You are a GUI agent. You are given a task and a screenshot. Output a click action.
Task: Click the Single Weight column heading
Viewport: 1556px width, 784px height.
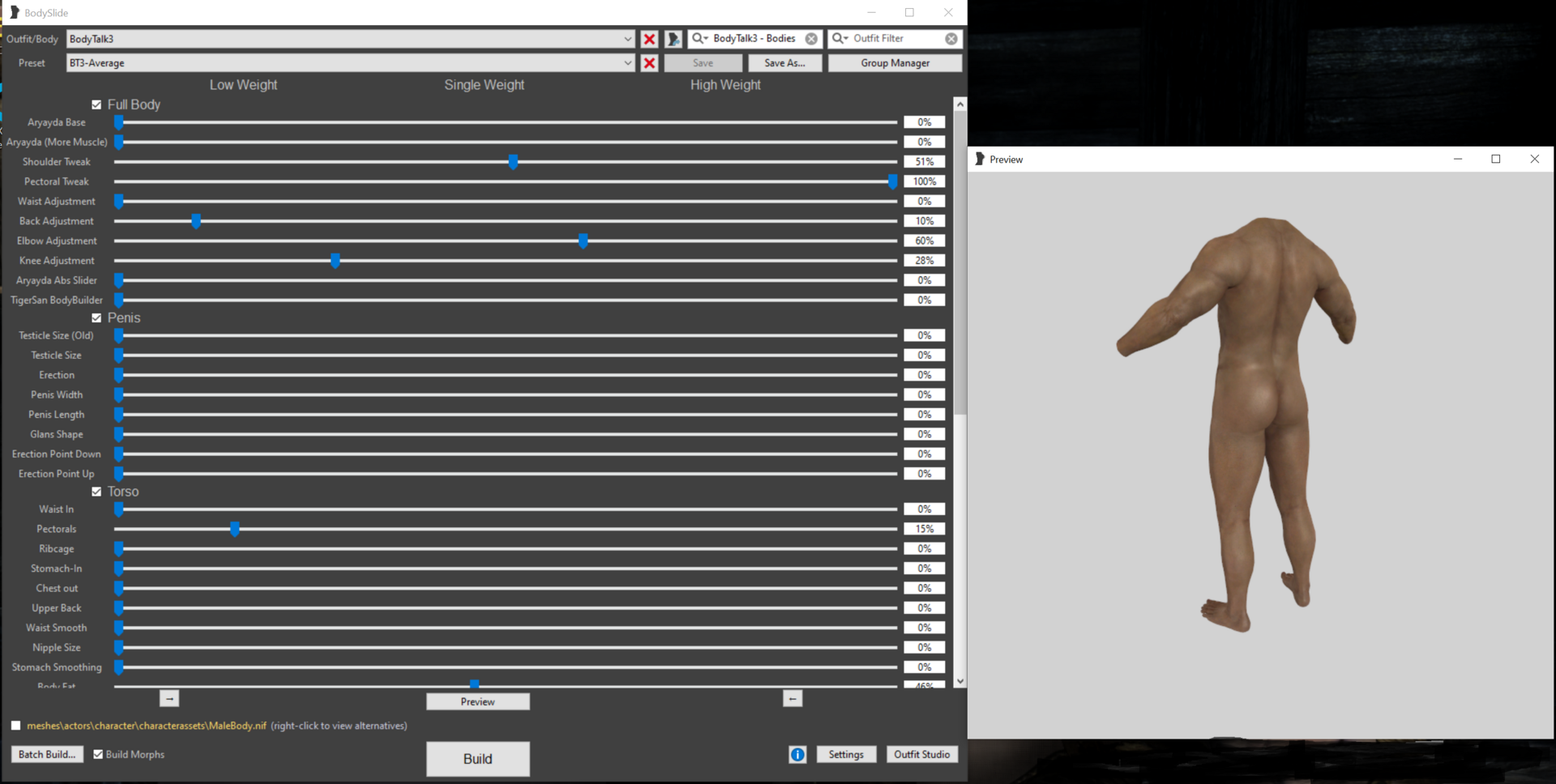pyautogui.click(x=484, y=85)
